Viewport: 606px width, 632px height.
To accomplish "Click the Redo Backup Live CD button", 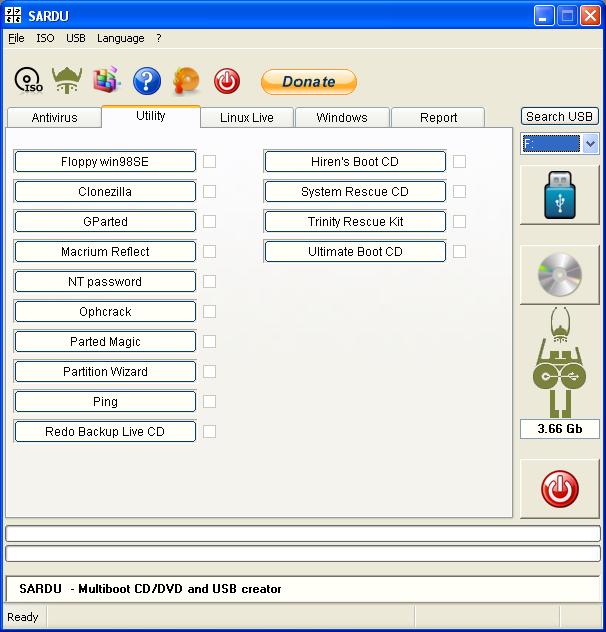I will click(105, 431).
